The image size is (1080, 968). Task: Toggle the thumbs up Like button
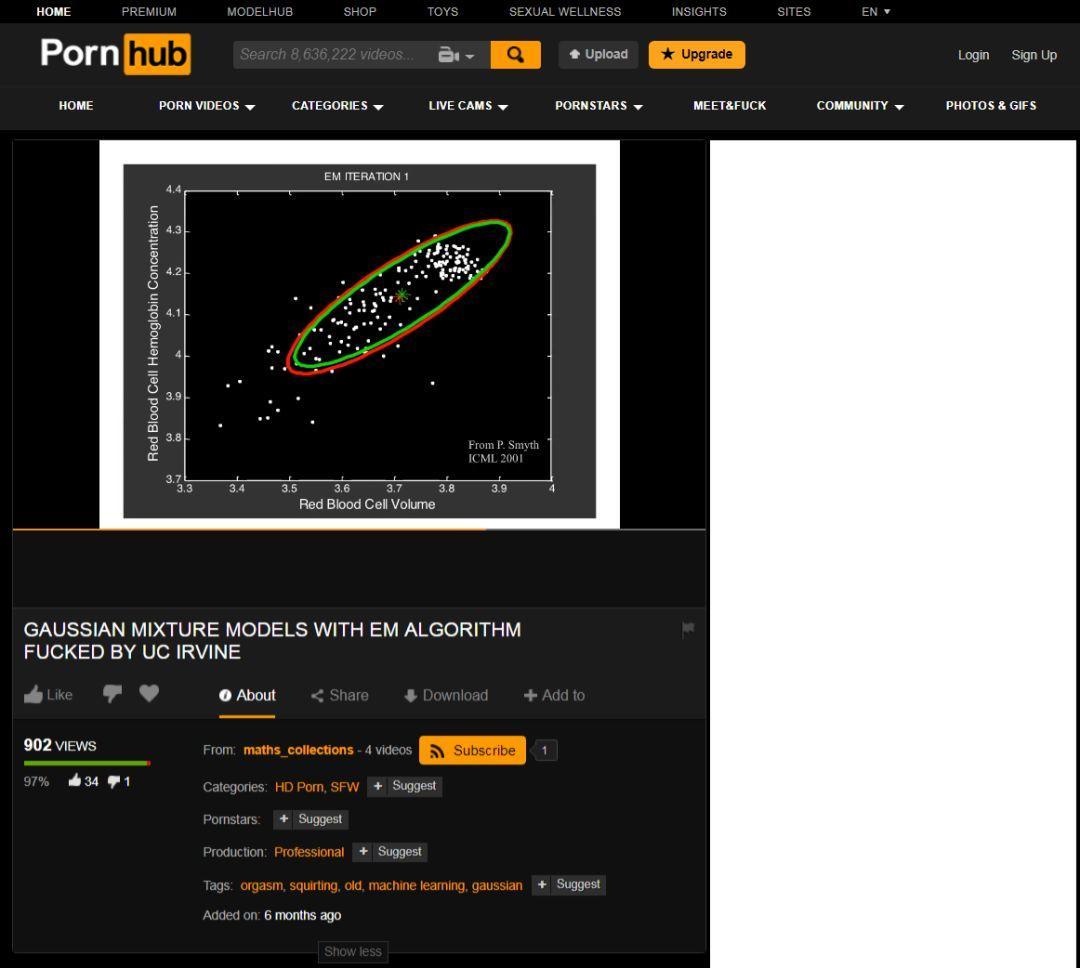coord(48,694)
